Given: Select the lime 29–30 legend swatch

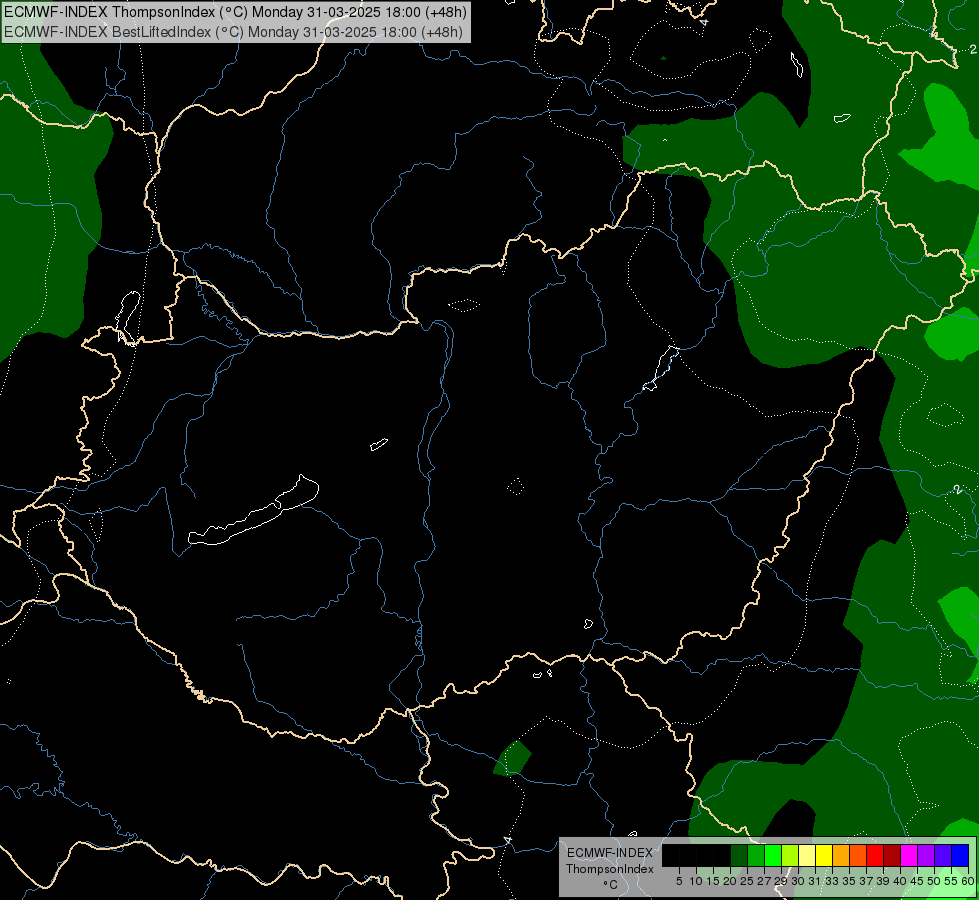Looking at the screenshot, I should (790, 855).
